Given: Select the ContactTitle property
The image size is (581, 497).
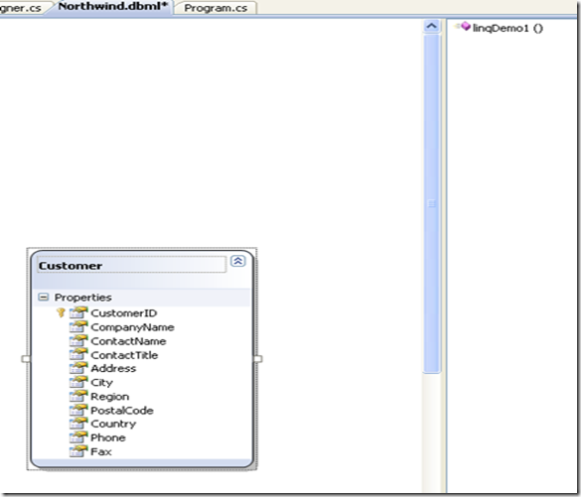Looking at the screenshot, I should pos(124,355).
